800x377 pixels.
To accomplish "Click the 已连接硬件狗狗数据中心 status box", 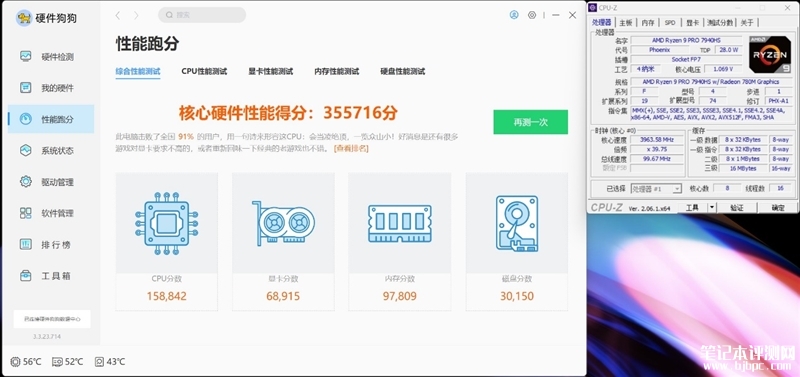I will pos(52,319).
